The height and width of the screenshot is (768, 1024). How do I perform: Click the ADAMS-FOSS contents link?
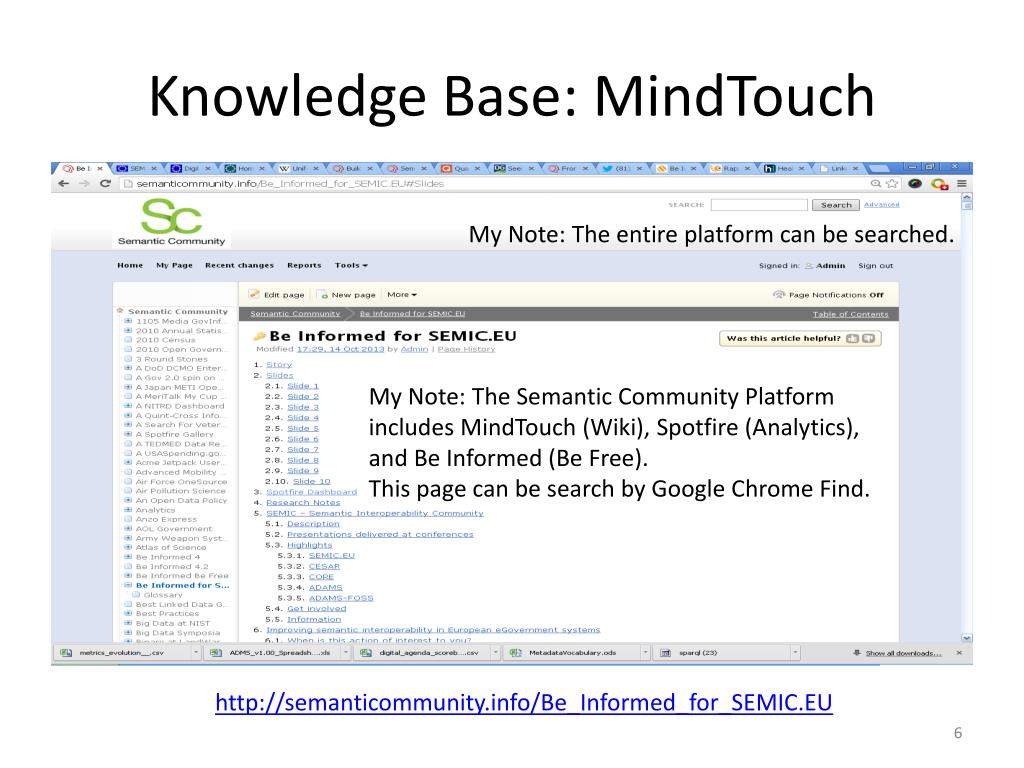[341, 598]
